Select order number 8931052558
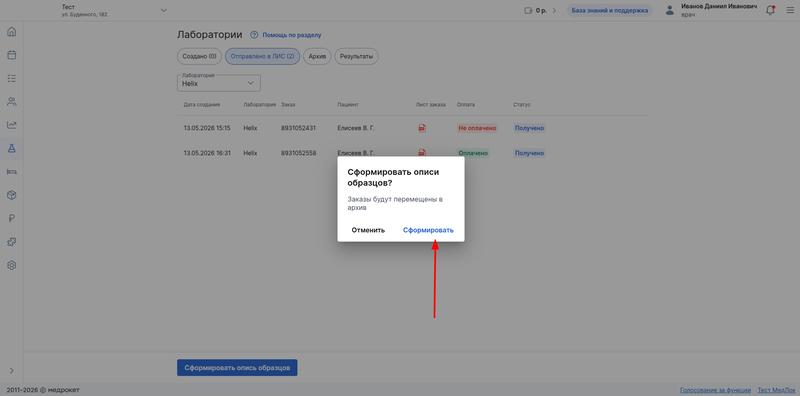Viewport: 800px width, 396px height. pyautogui.click(x=298, y=153)
